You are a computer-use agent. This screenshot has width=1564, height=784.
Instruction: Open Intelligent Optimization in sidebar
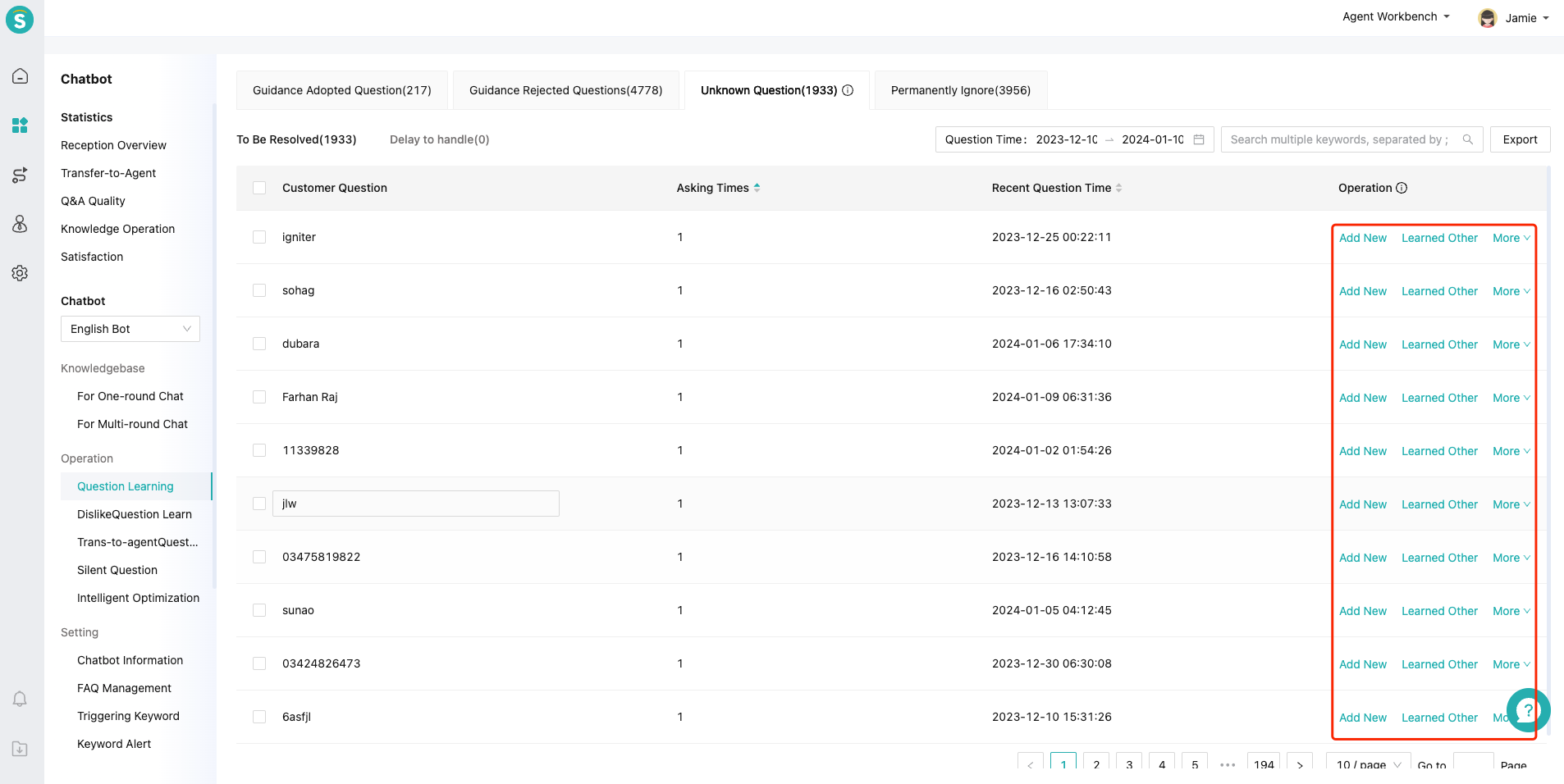click(x=138, y=598)
